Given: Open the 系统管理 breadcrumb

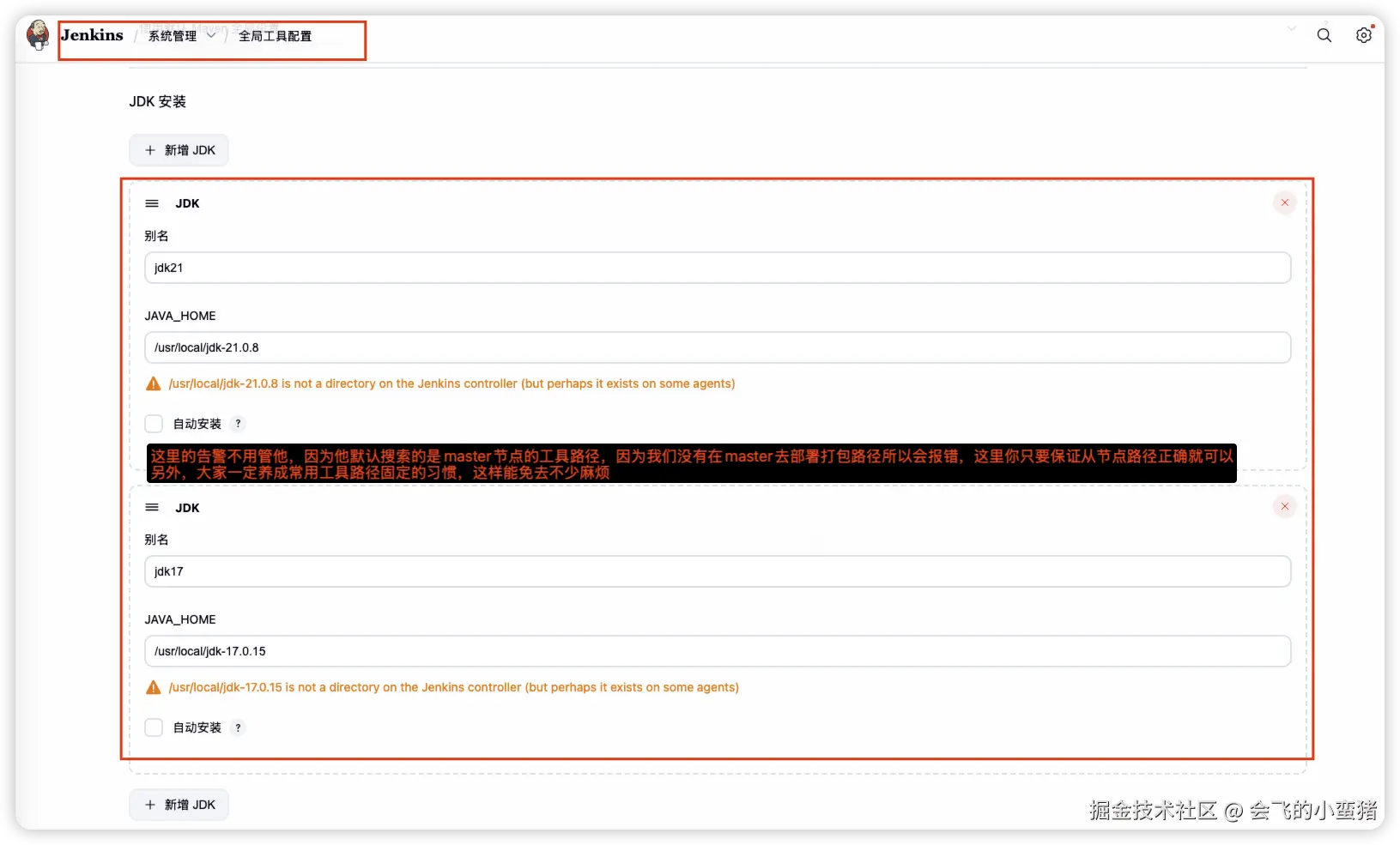Looking at the screenshot, I should [x=173, y=36].
